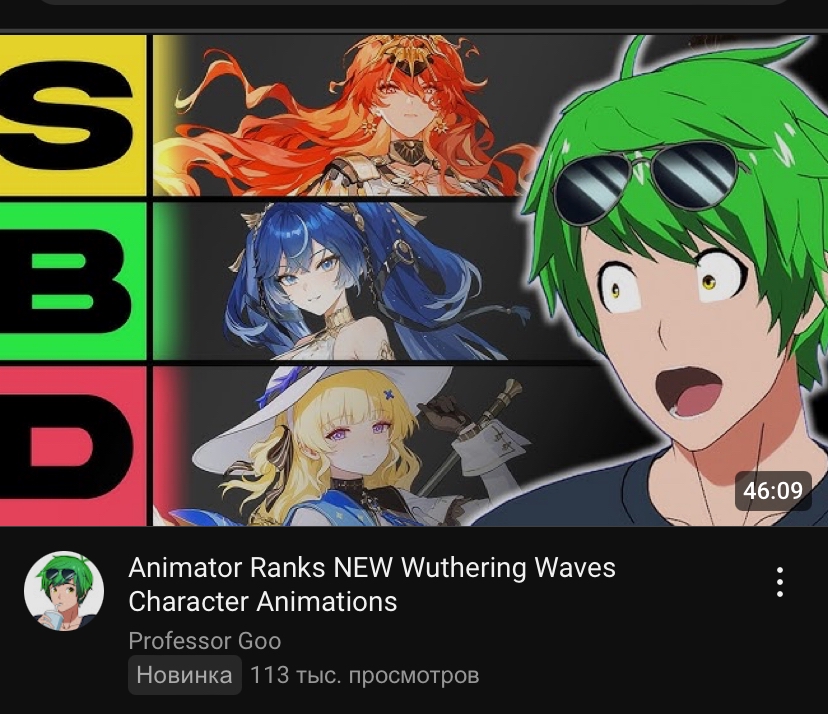
Task: Tap the yellow S tier label
Action: coord(73,115)
